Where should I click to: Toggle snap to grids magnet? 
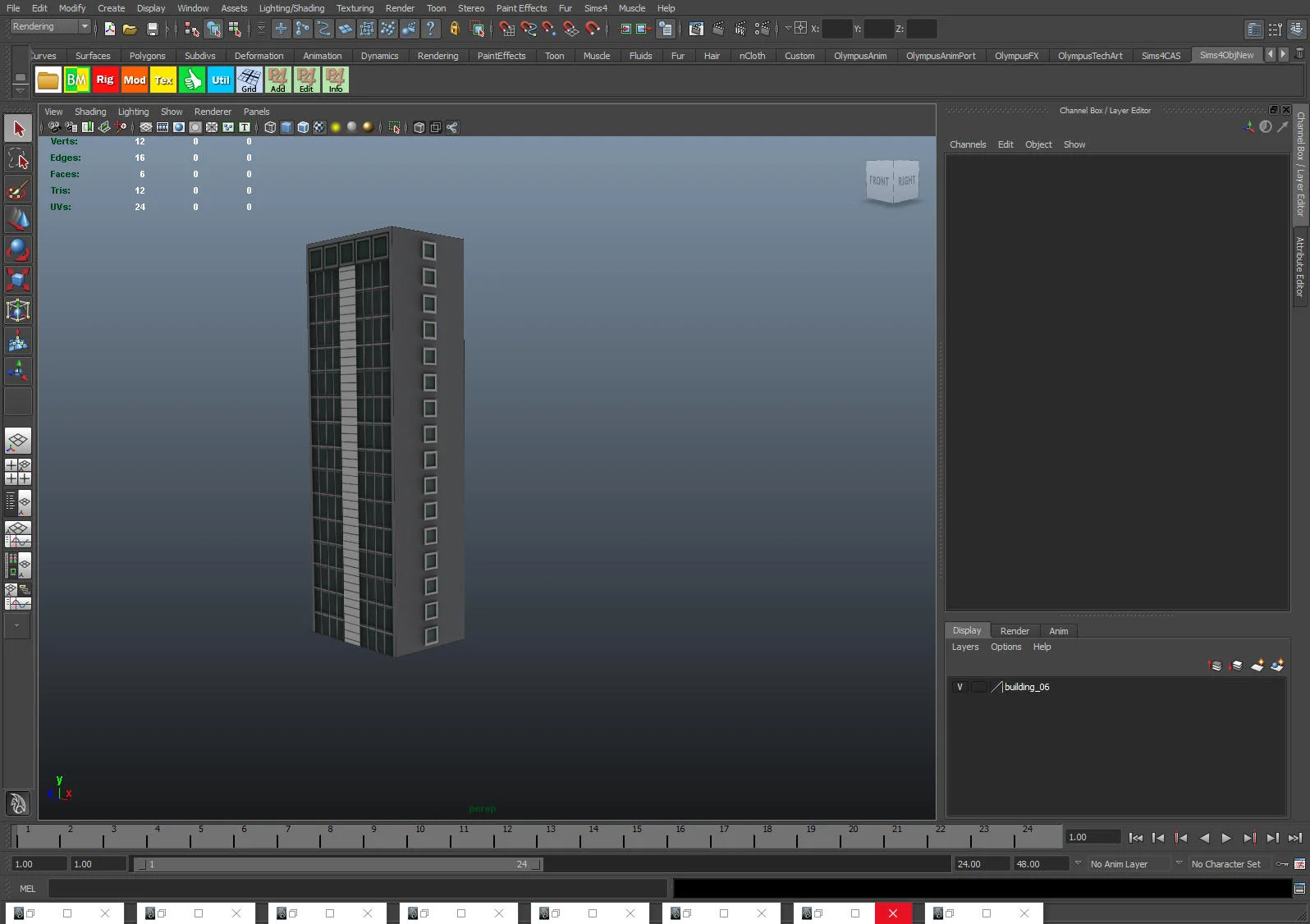(x=507, y=29)
